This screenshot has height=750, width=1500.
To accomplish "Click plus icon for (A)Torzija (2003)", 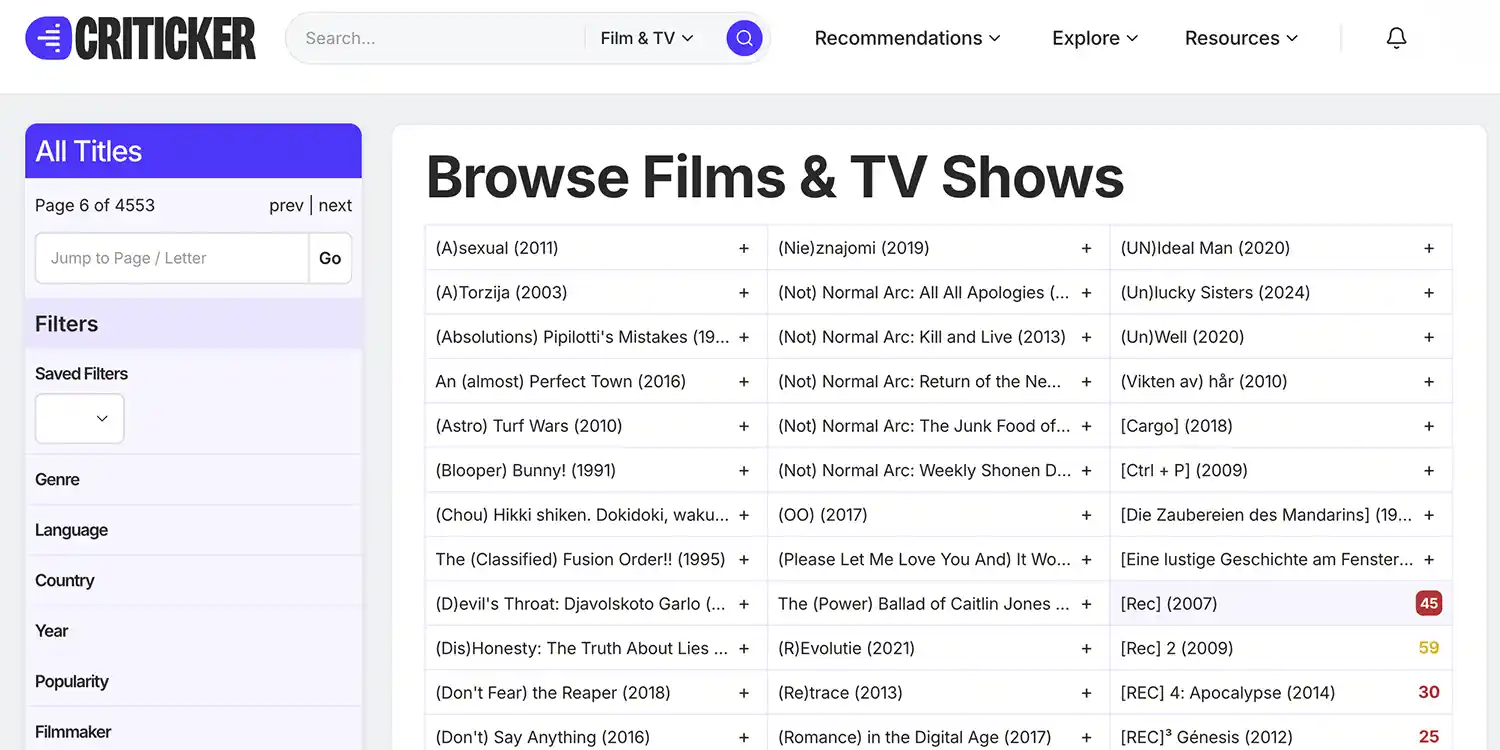I will (744, 293).
